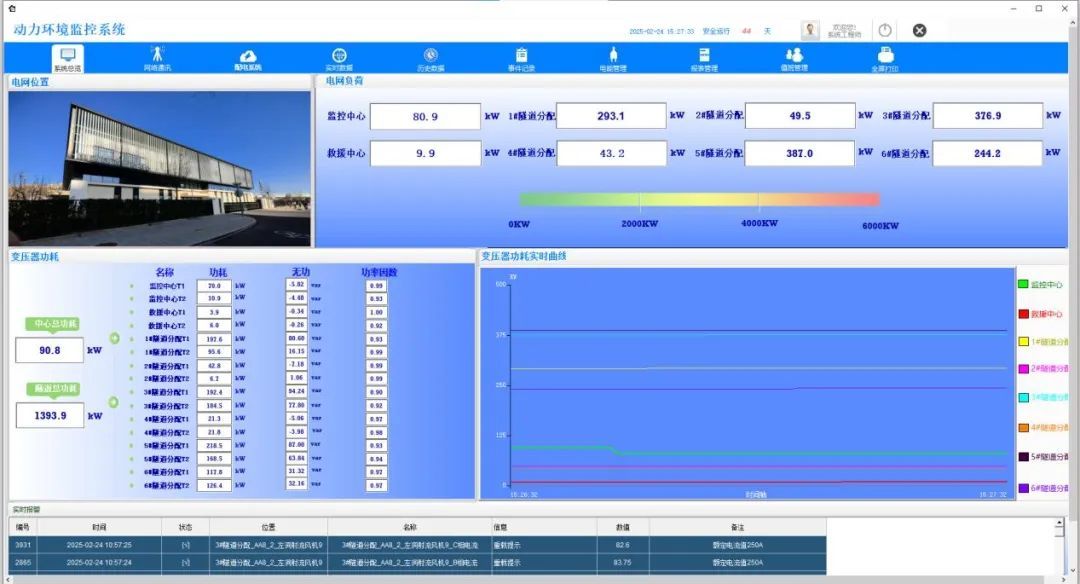Click the red 救援中心 legend swatch
Image resolution: width=1080 pixels, height=584 pixels.
(1023, 313)
